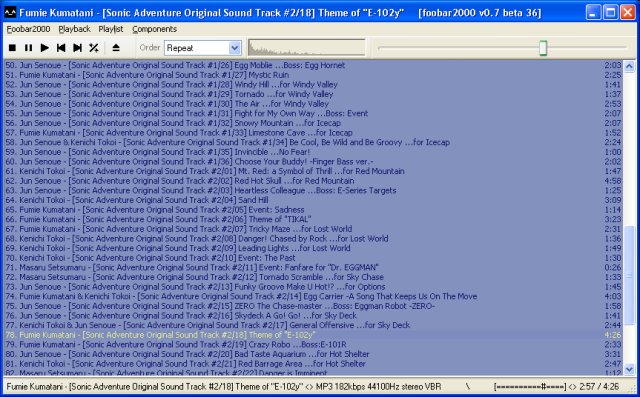Viewport: 640px width, 397px height.
Task: Open the Order dropdown showing Repeat
Action: (x=202, y=48)
